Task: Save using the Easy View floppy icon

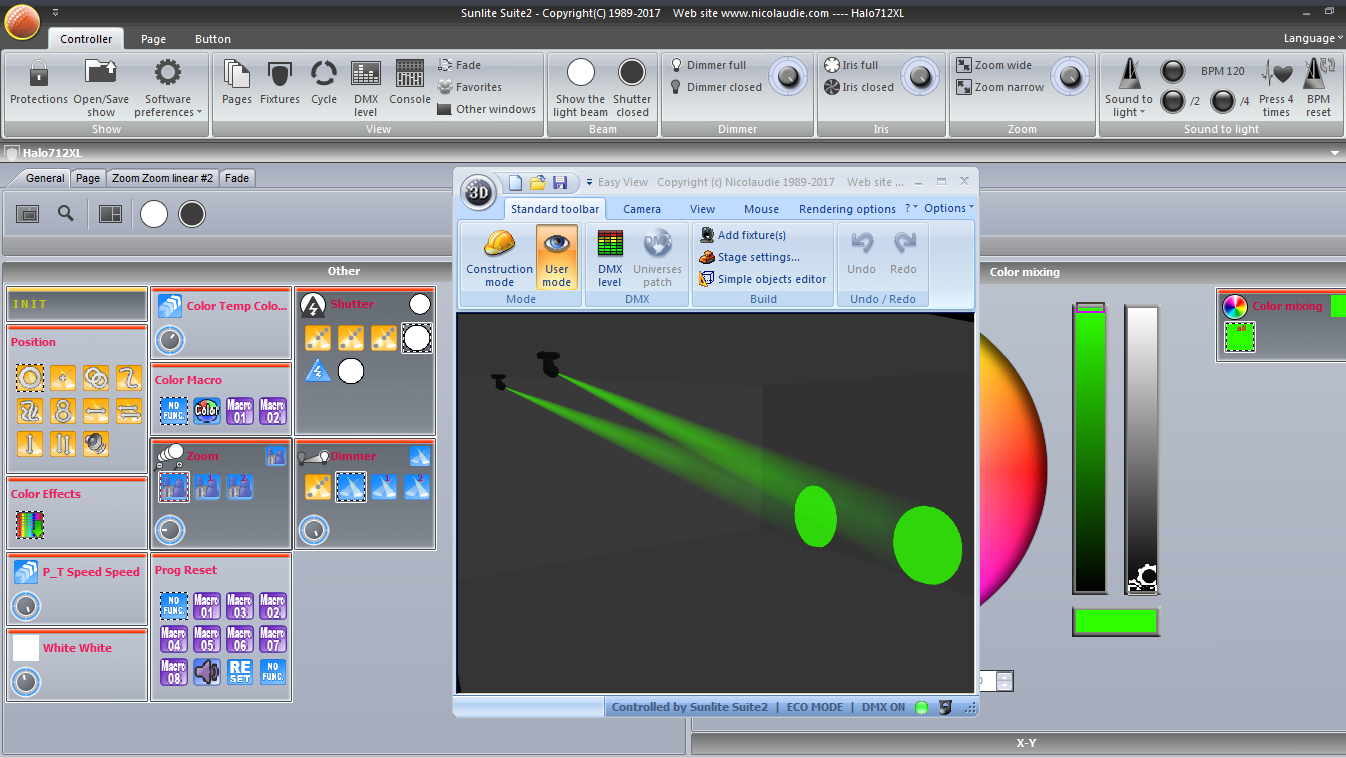Action: [560, 182]
